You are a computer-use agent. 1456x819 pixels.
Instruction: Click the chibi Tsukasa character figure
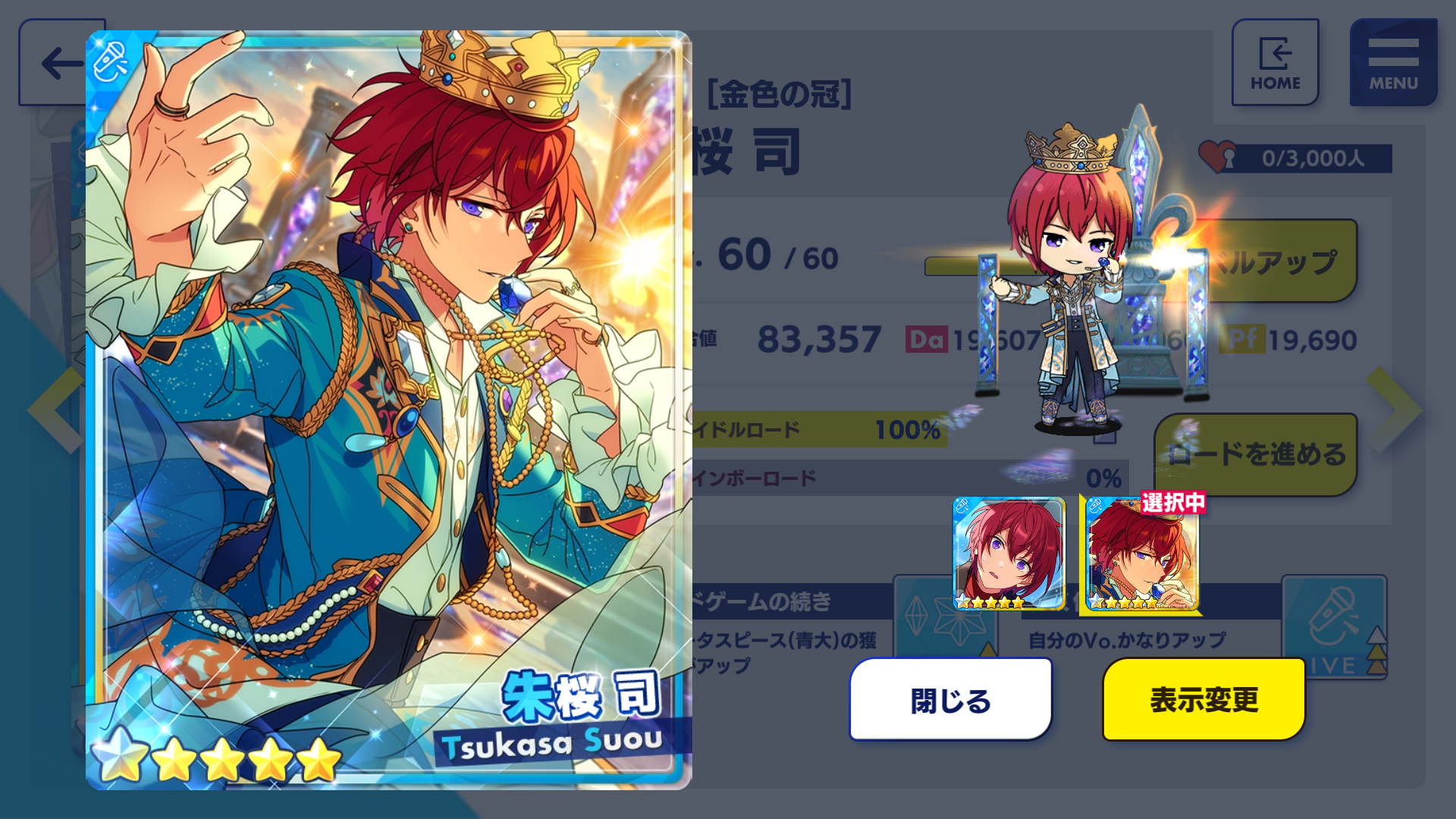[1077, 281]
